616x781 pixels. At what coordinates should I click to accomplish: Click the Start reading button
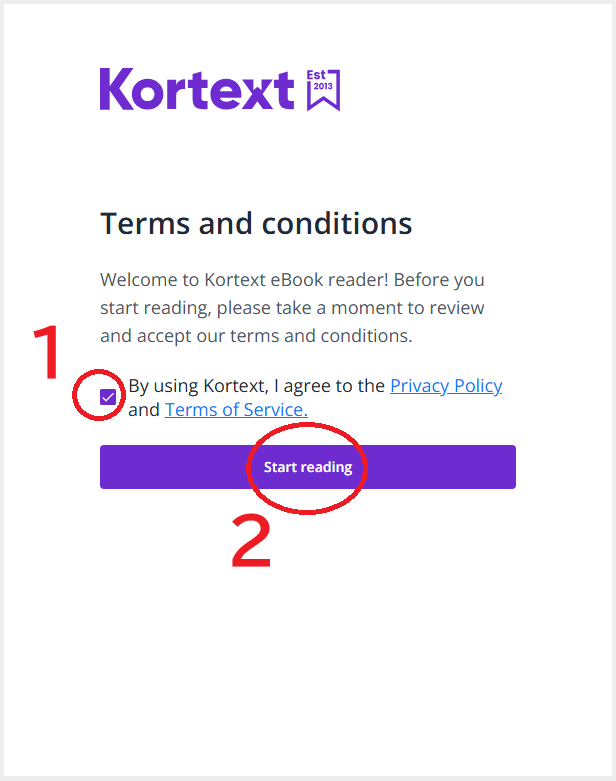(x=308, y=467)
